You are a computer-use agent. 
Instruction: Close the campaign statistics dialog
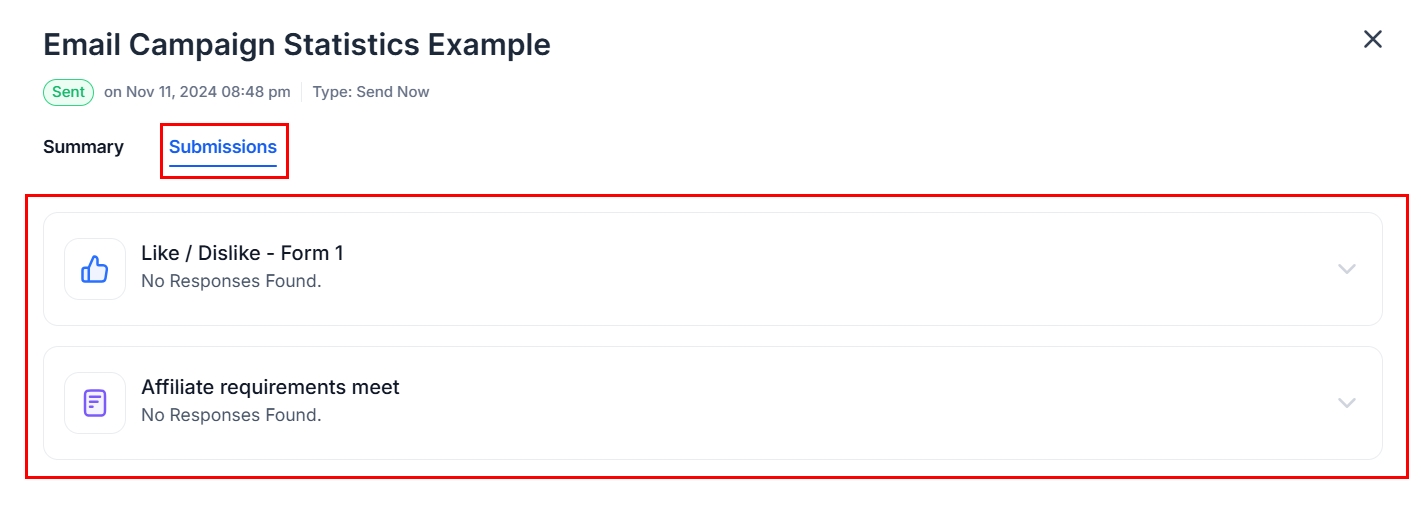pos(1373,39)
